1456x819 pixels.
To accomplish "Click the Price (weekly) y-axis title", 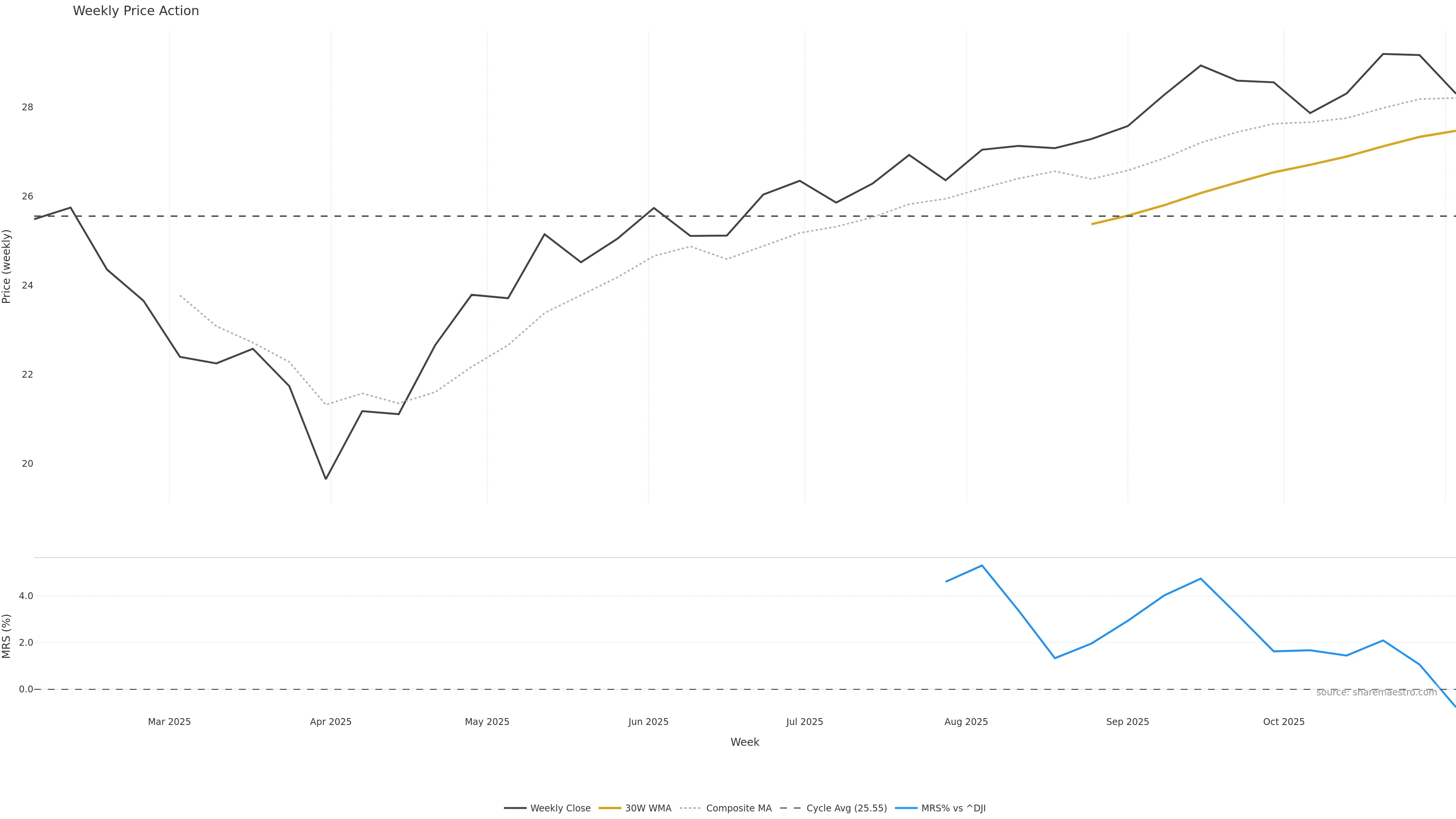I will (6, 266).
